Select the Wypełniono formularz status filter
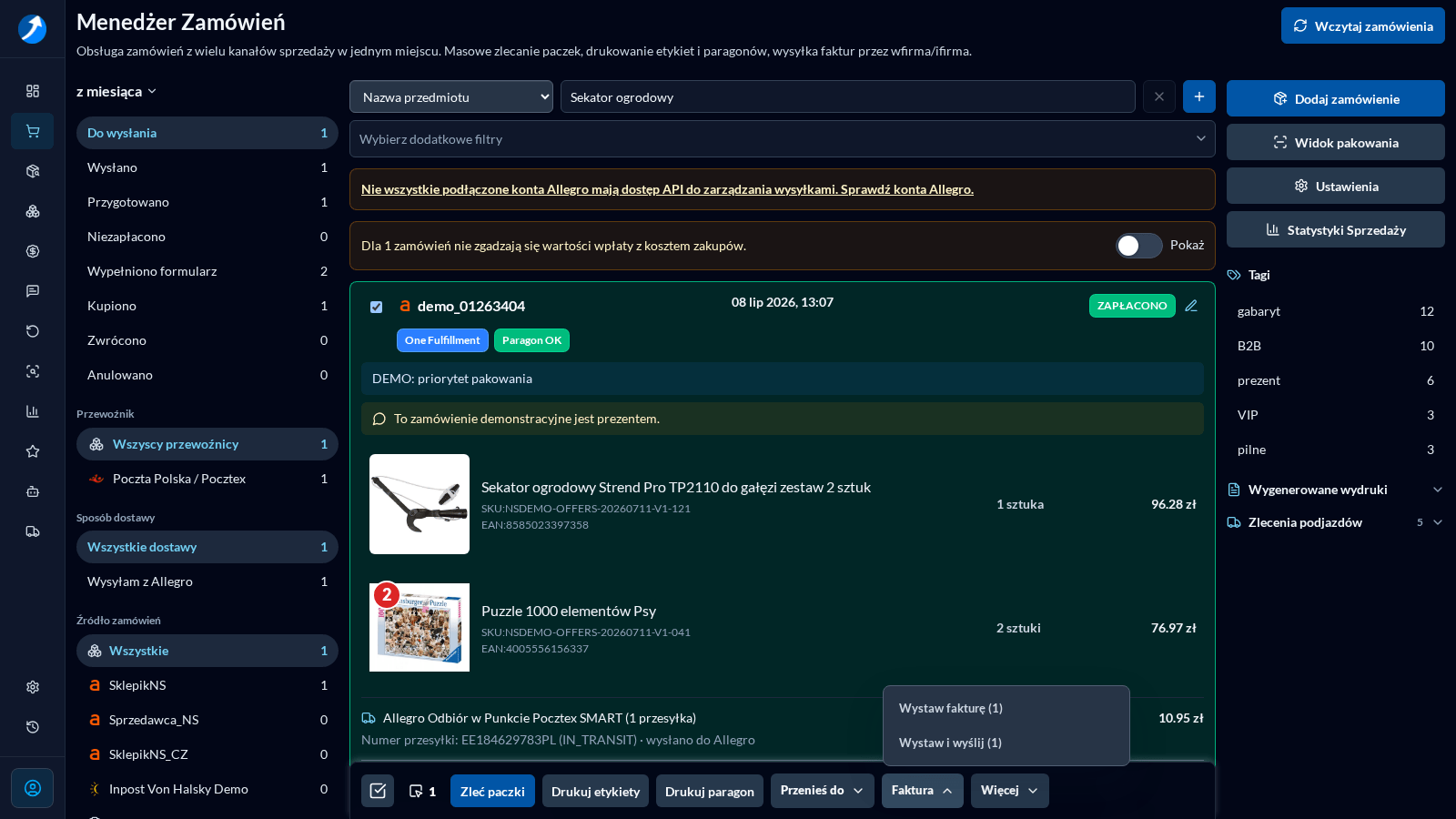The height and width of the screenshot is (819, 1456). coord(207,271)
